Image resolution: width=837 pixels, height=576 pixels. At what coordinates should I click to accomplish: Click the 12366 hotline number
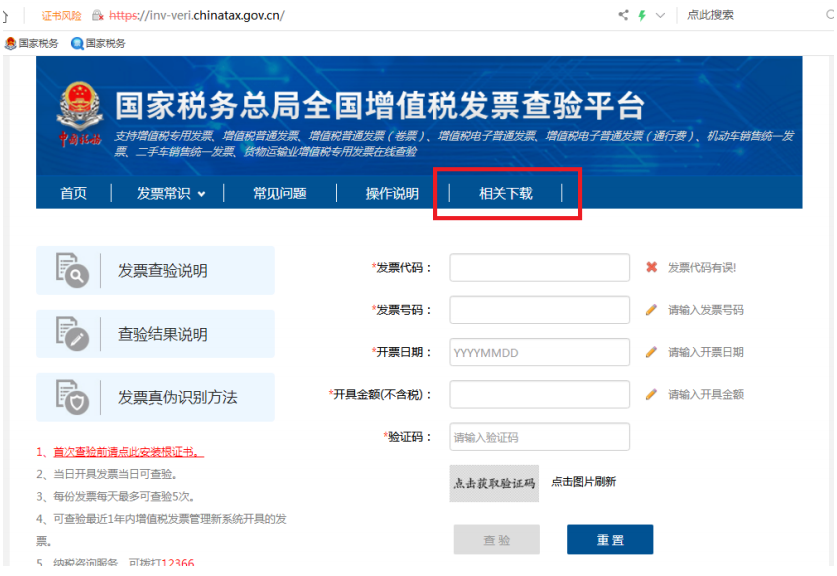pyautogui.click(x=178, y=563)
